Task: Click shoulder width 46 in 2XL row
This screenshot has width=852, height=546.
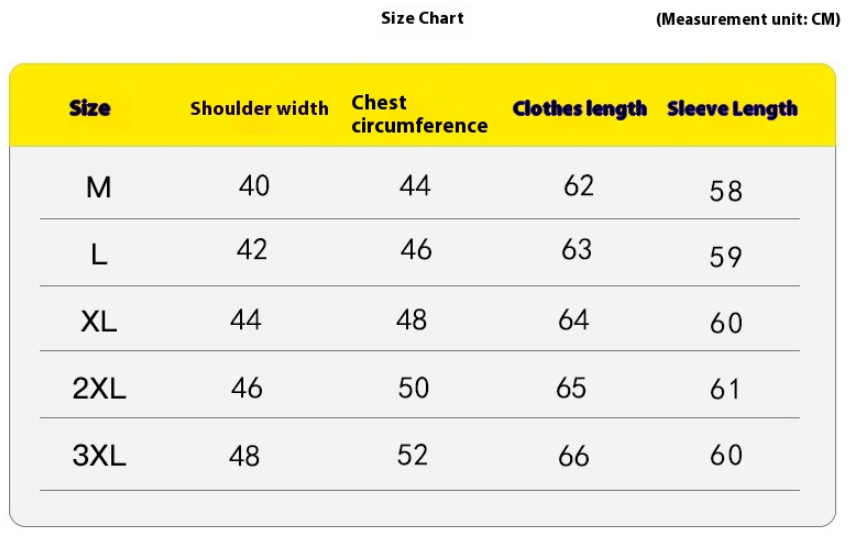Action: click(x=247, y=388)
